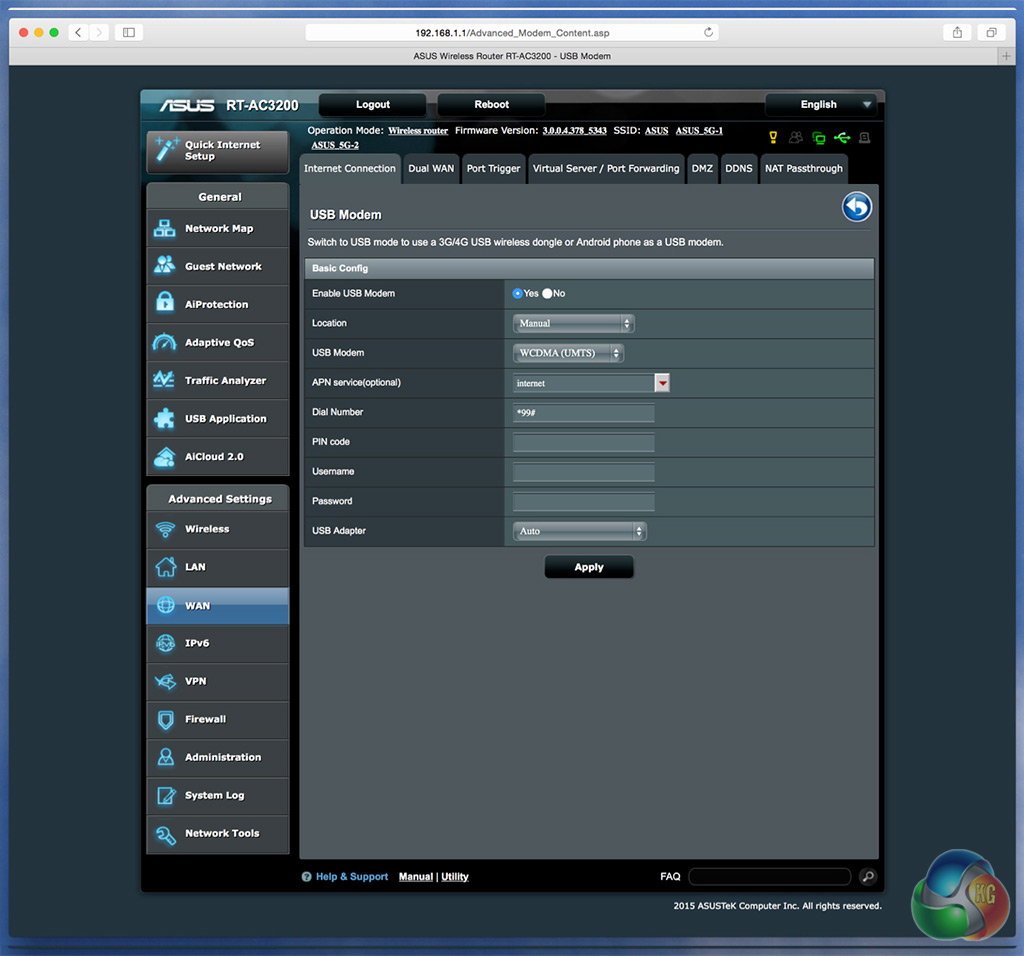Click the Safari share icon
Screen dimensions: 1024x956
(957, 32)
